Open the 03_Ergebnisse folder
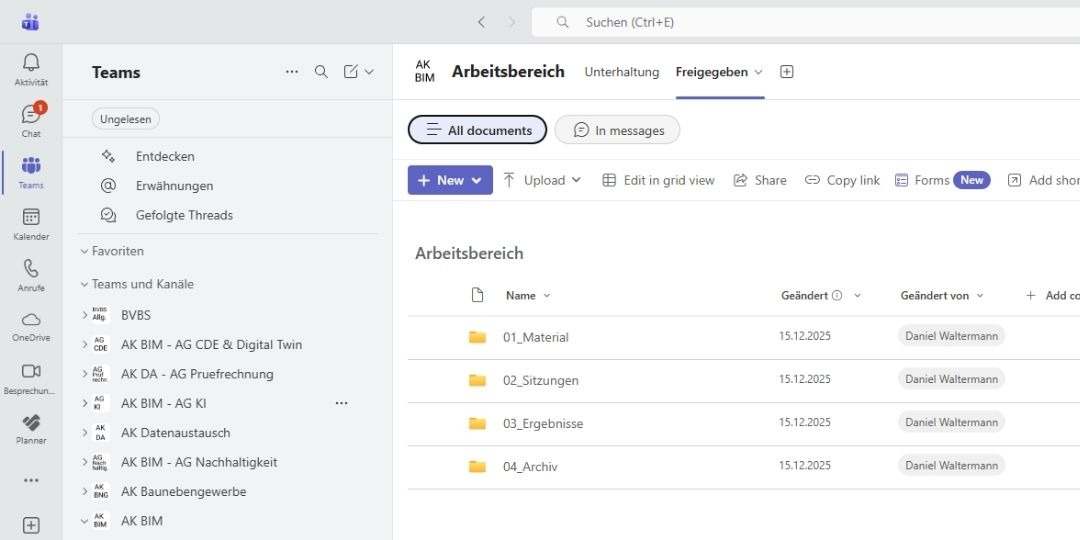The height and width of the screenshot is (540, 1080). point(543,424)
